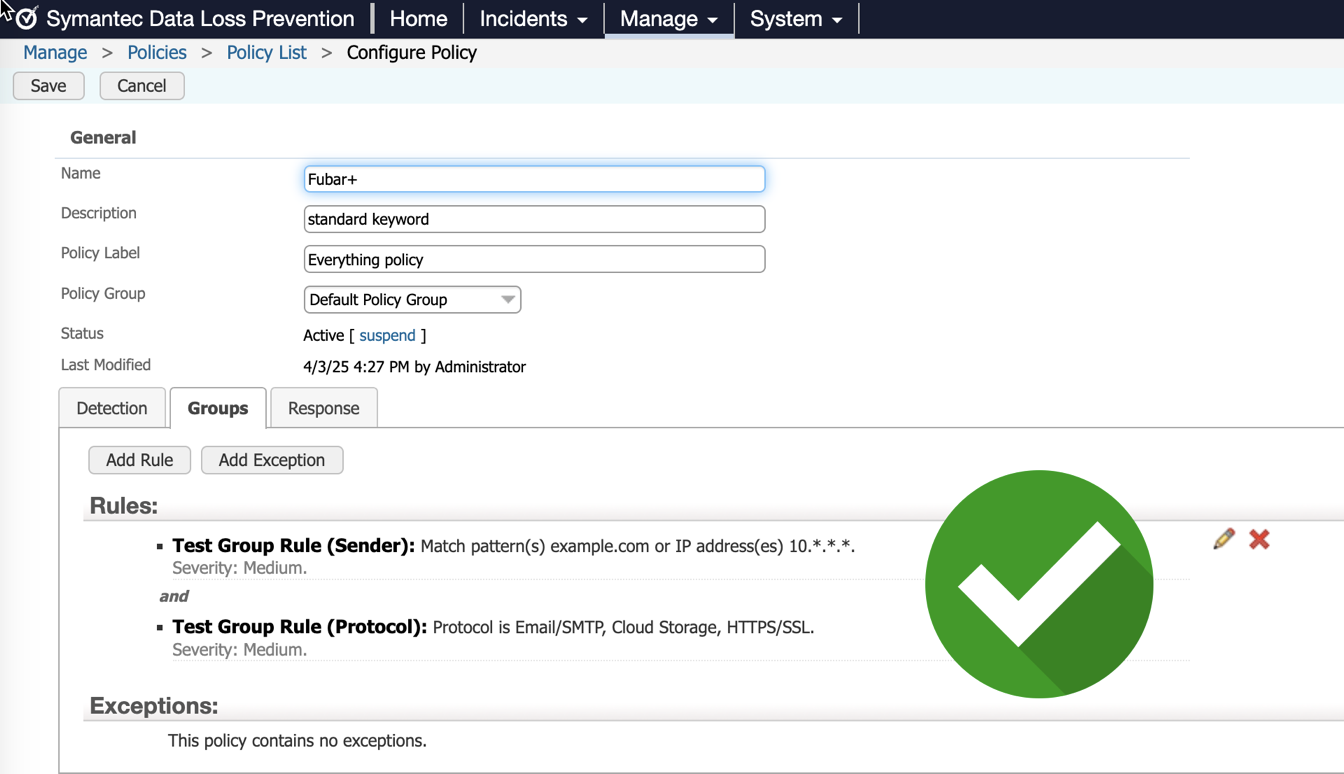This screenshot has width=1344, height=774.
Task: Go to the Home menu item
Action: pyautogui.click(x=418, y=19)
